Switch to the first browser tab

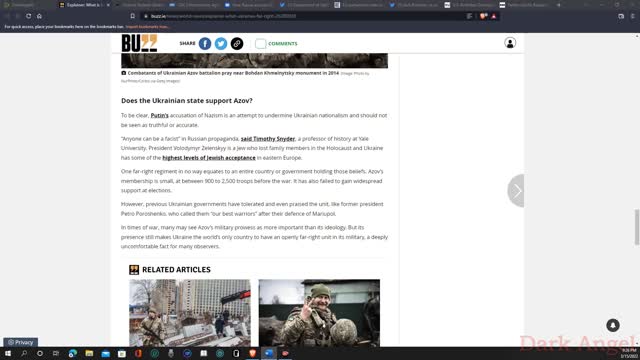[28, 5]
